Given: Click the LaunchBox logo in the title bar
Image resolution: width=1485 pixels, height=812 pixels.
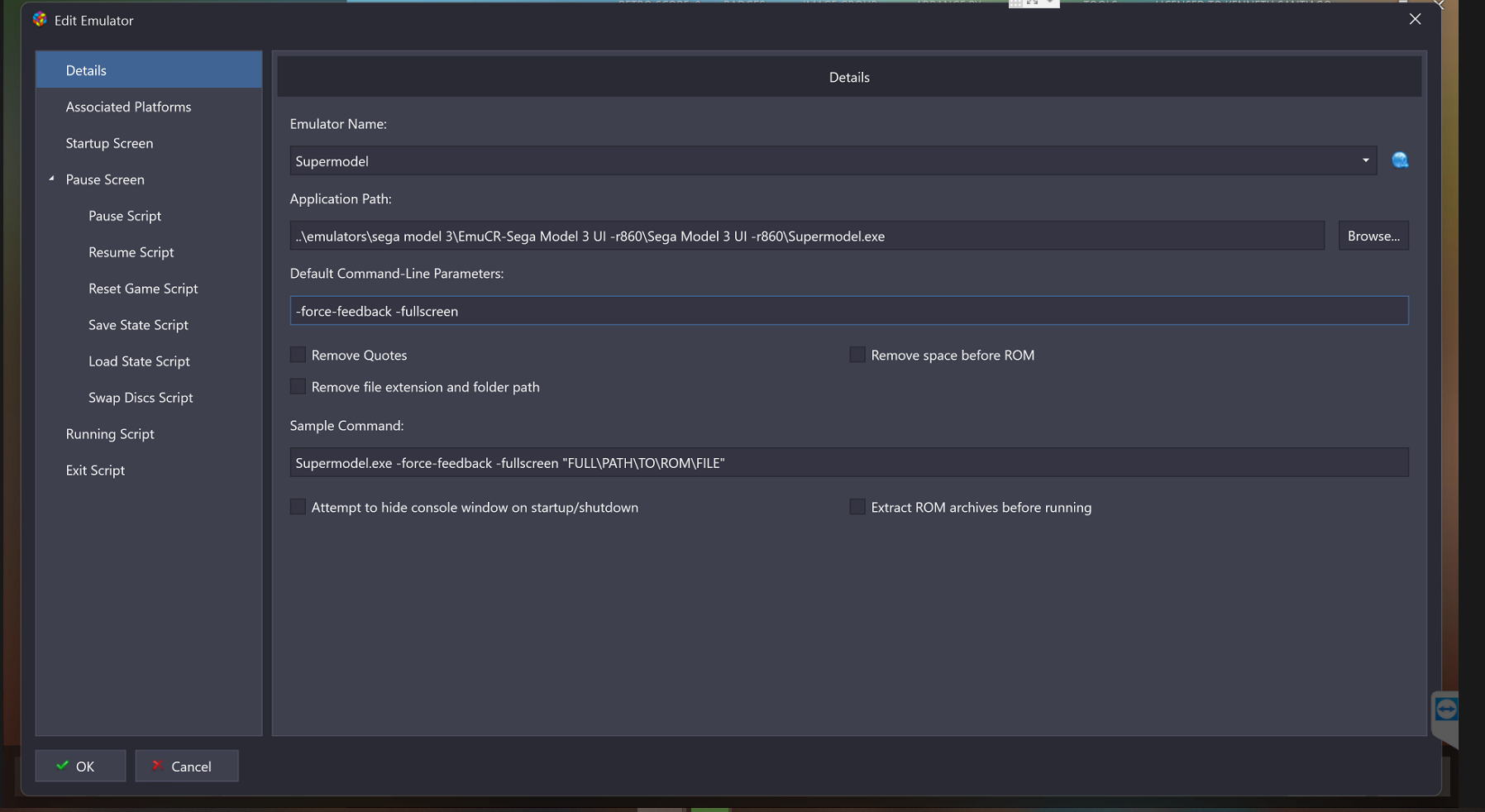Looking at the screenshot, I should [40, 19].
